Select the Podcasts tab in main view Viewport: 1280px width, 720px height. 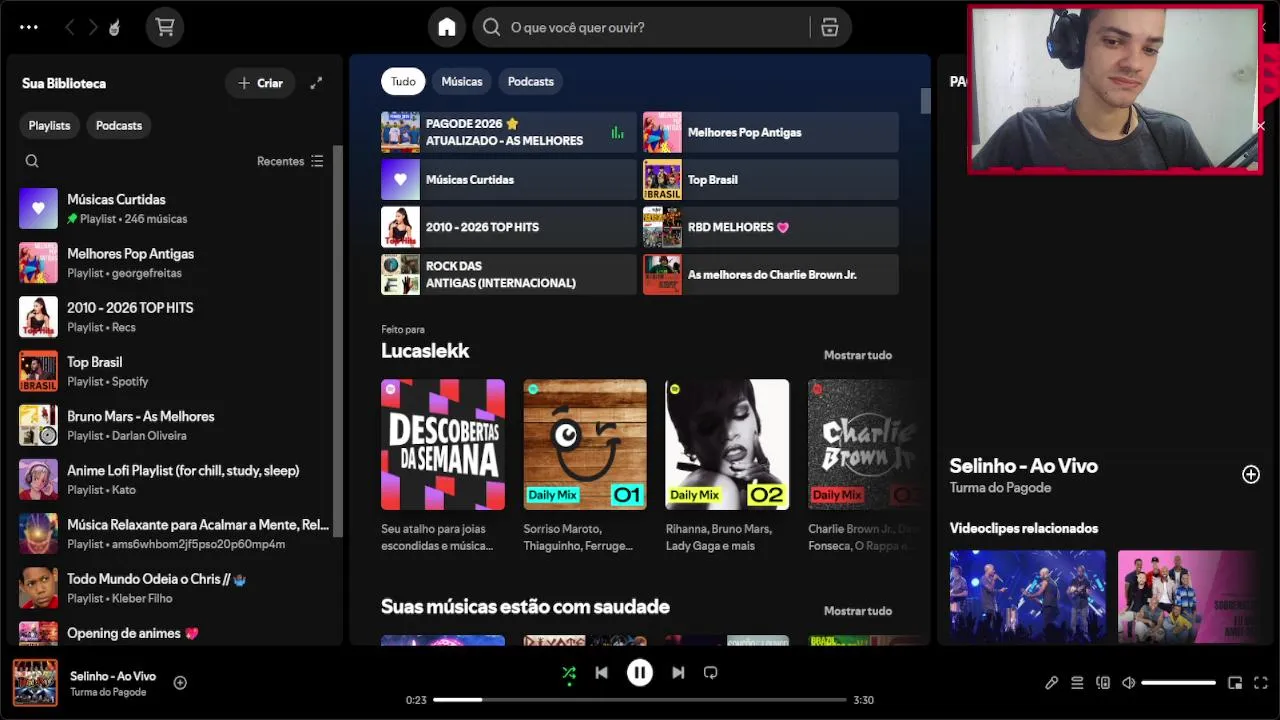(531, 81)
